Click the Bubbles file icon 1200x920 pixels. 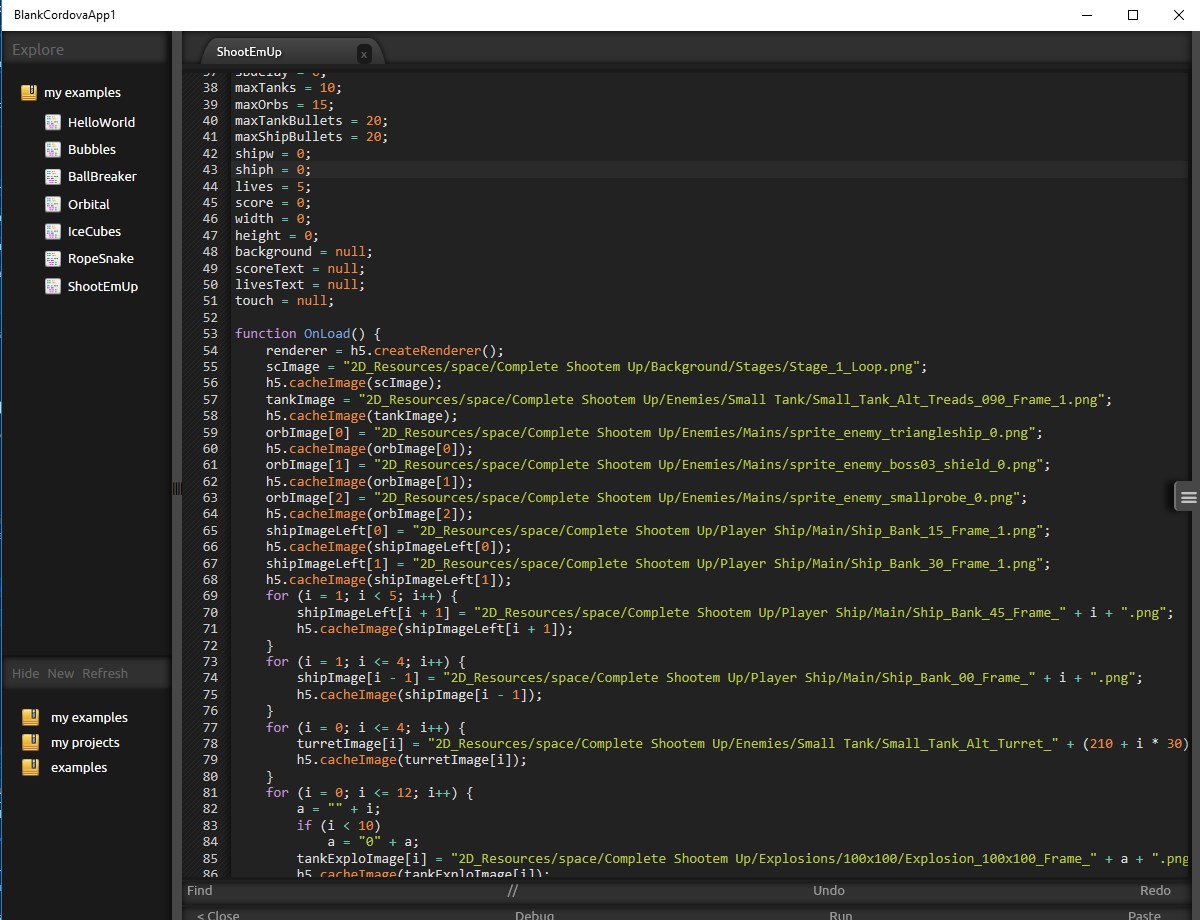[x=53, y=149]
